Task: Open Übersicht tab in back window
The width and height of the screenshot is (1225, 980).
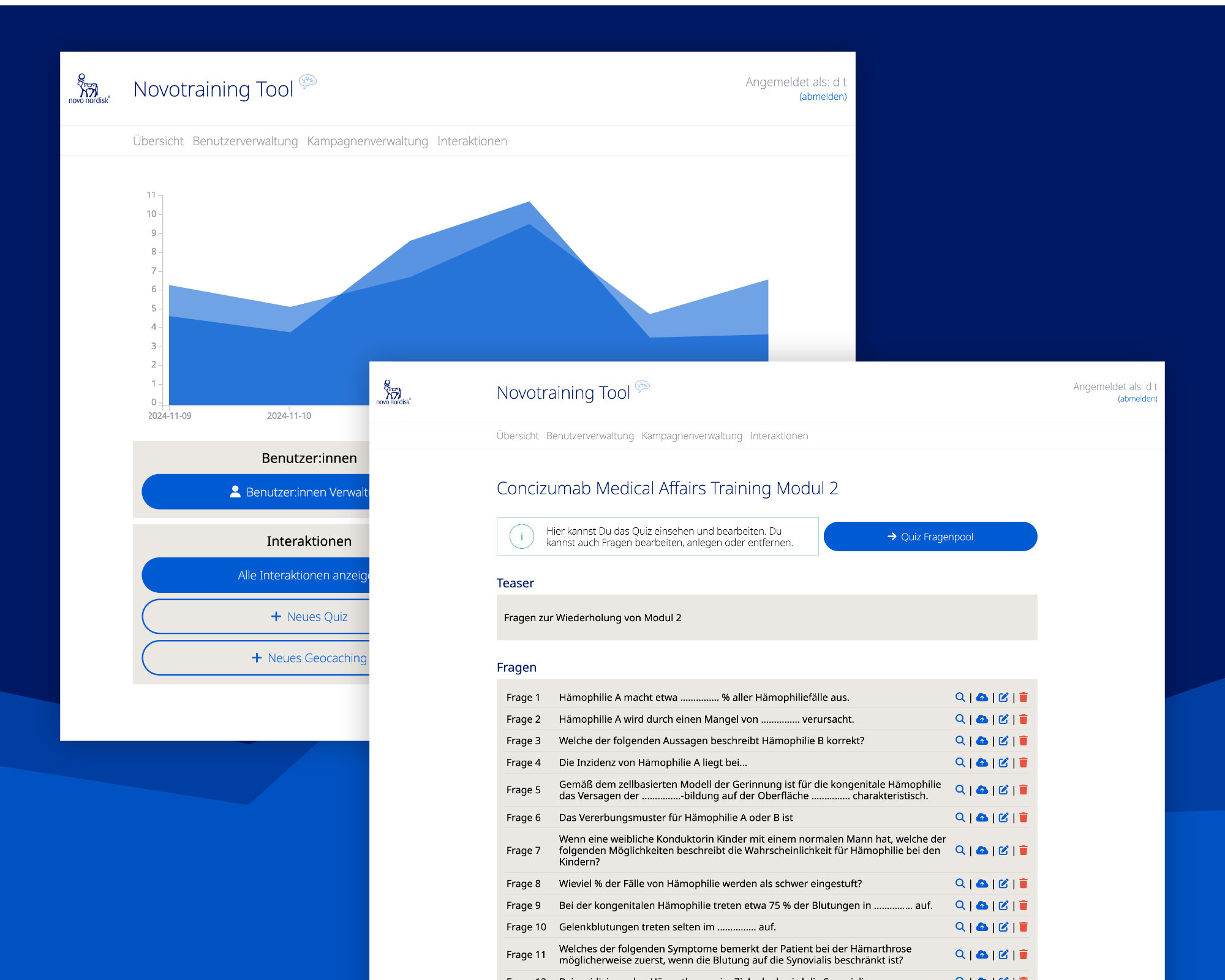Action: (x=158, y=141)
